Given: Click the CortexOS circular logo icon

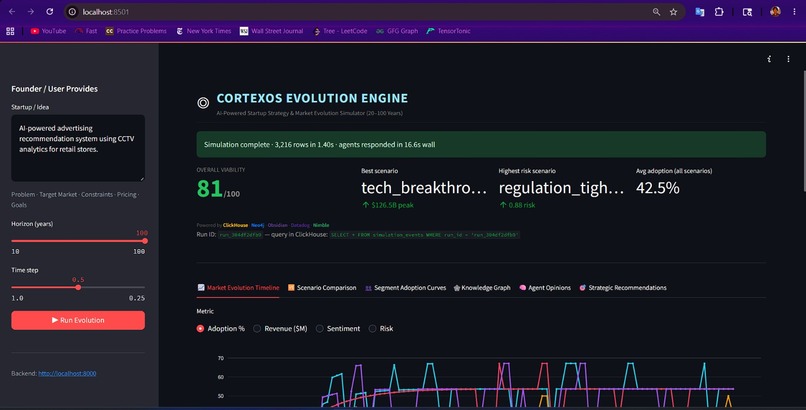Looking at the screenshot, I should [203, 103].
